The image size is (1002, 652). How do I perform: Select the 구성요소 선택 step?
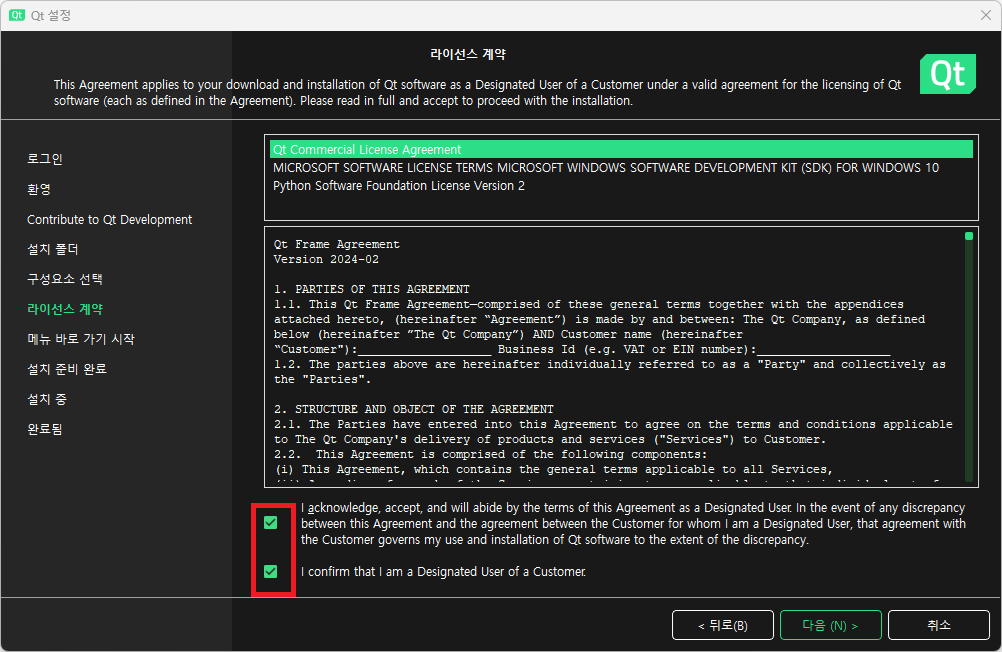point(65,279)
